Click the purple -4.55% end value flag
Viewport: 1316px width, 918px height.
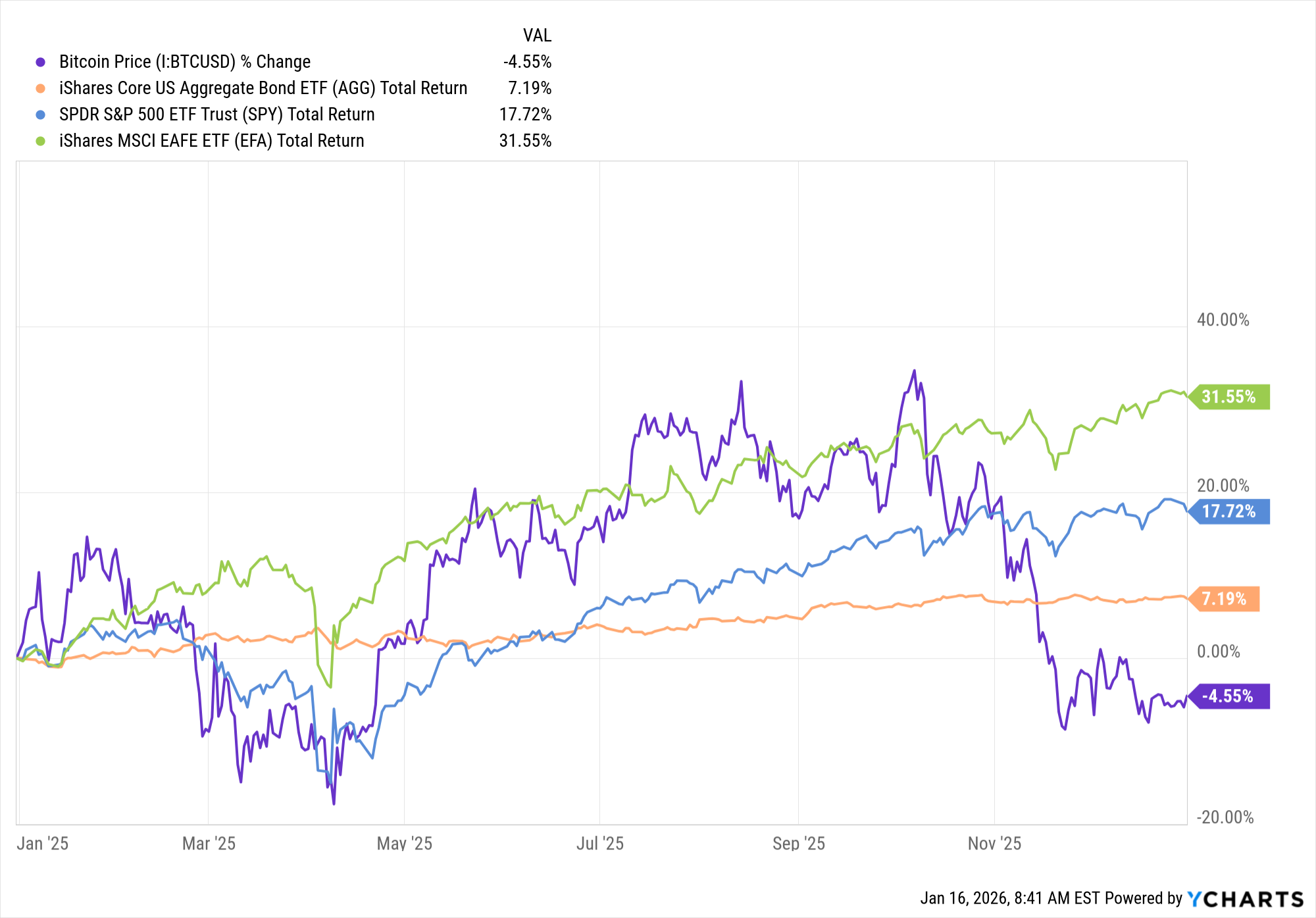click(x=1229, y=696)
